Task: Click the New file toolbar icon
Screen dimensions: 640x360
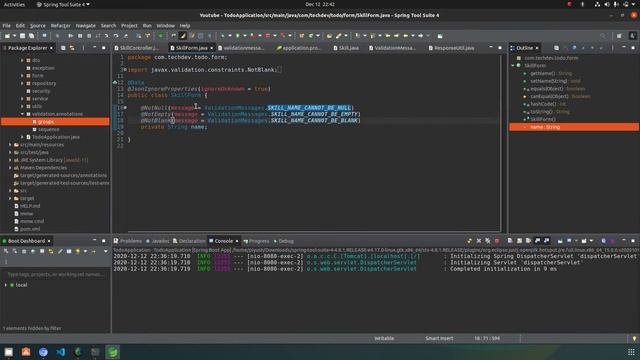Action: 7,36
